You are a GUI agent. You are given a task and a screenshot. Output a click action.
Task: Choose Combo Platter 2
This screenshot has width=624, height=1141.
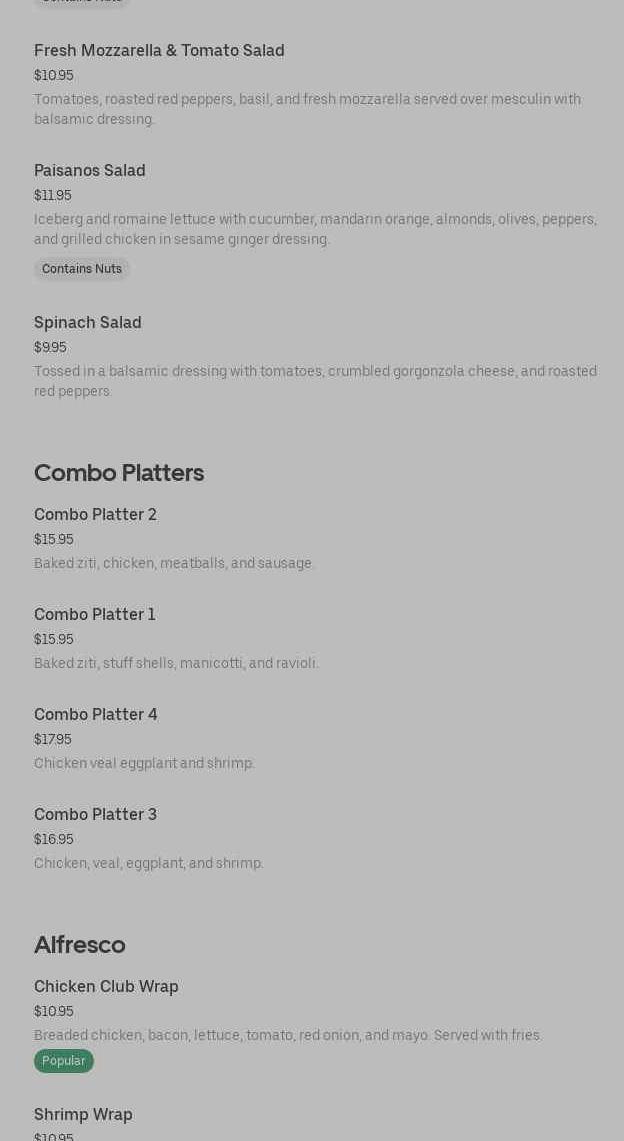pyautogui.click(x=95, y=515)
